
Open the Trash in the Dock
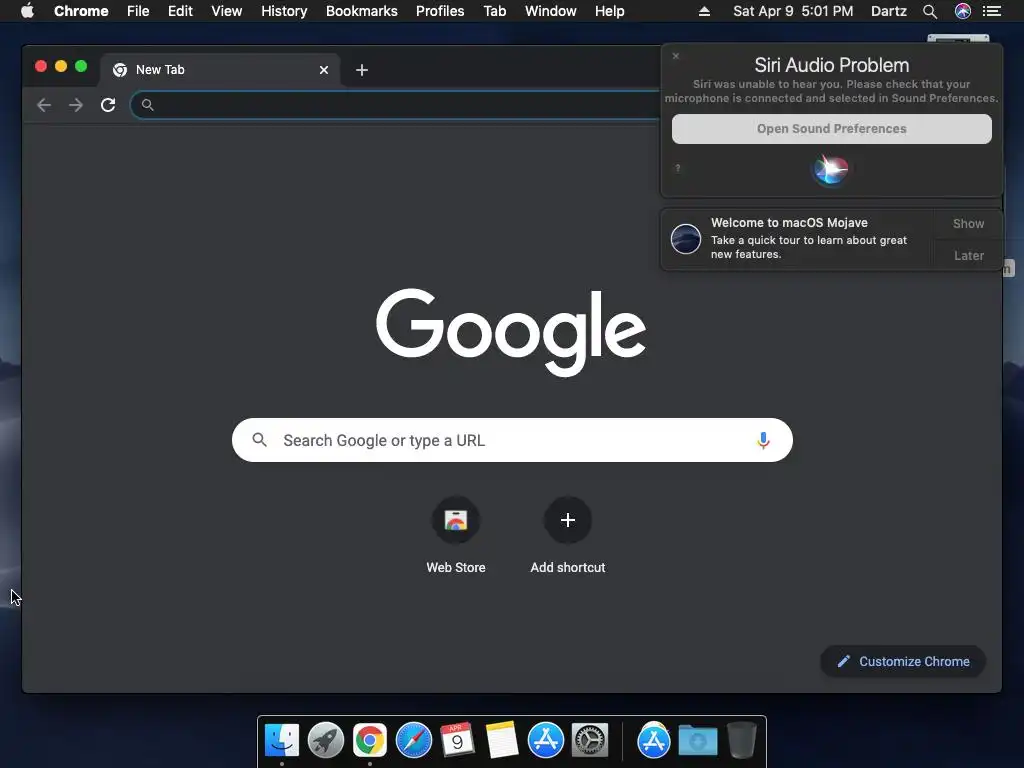(x=742, y=741)
